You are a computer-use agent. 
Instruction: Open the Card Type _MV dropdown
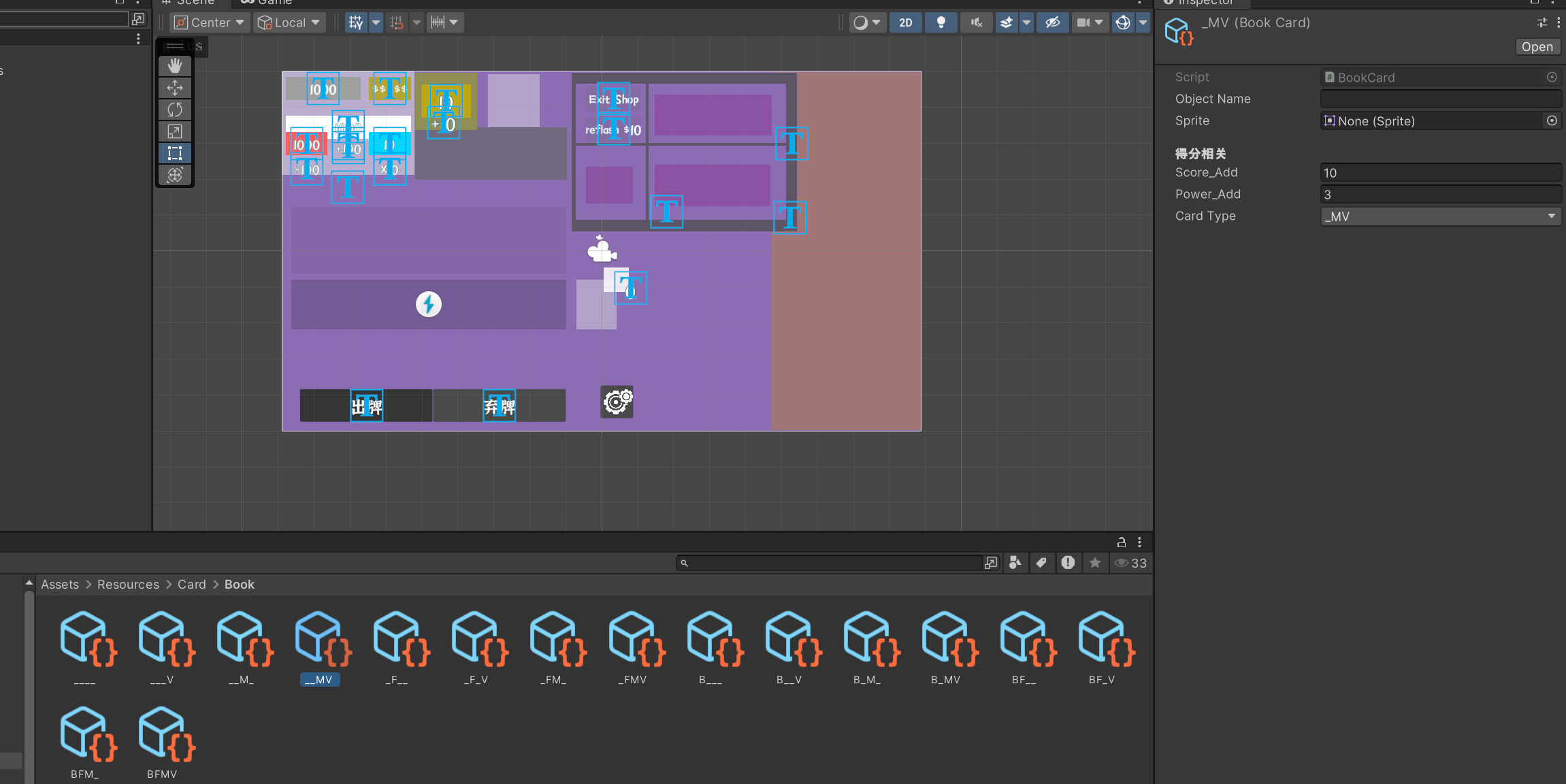(x=1440, y=216)
